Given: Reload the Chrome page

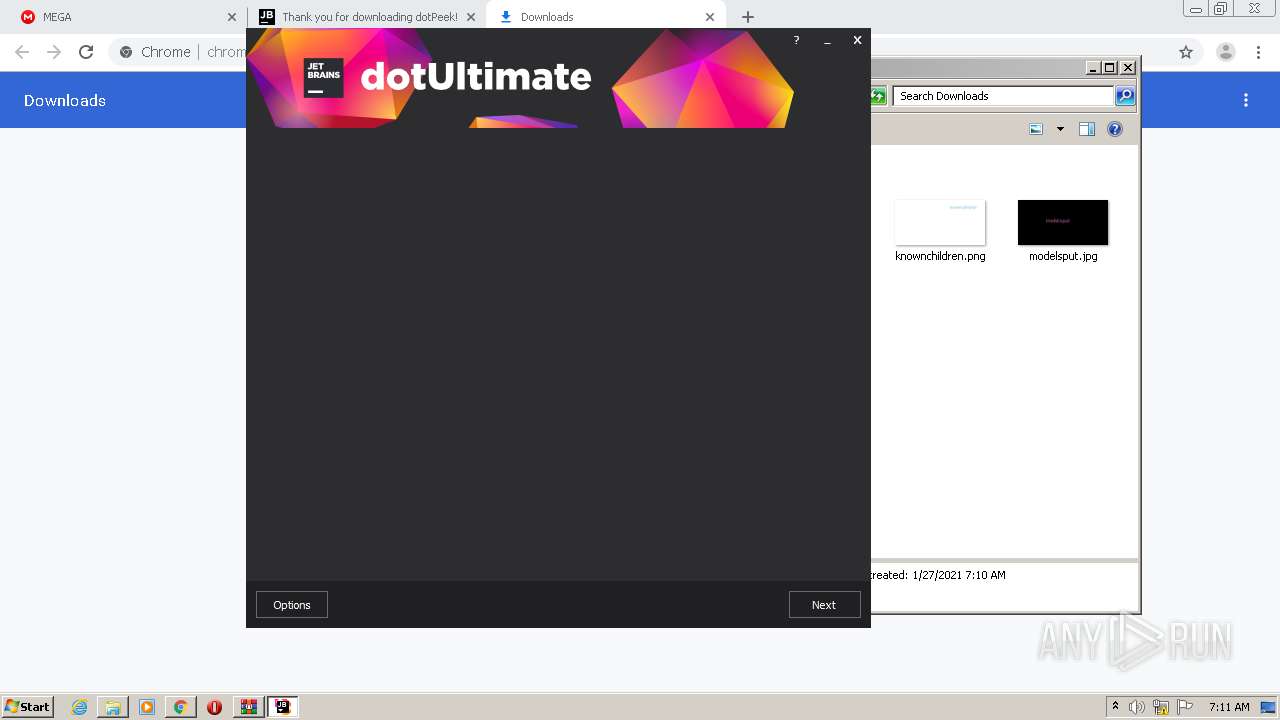Looking at the screenshot, I should (86, 52).
